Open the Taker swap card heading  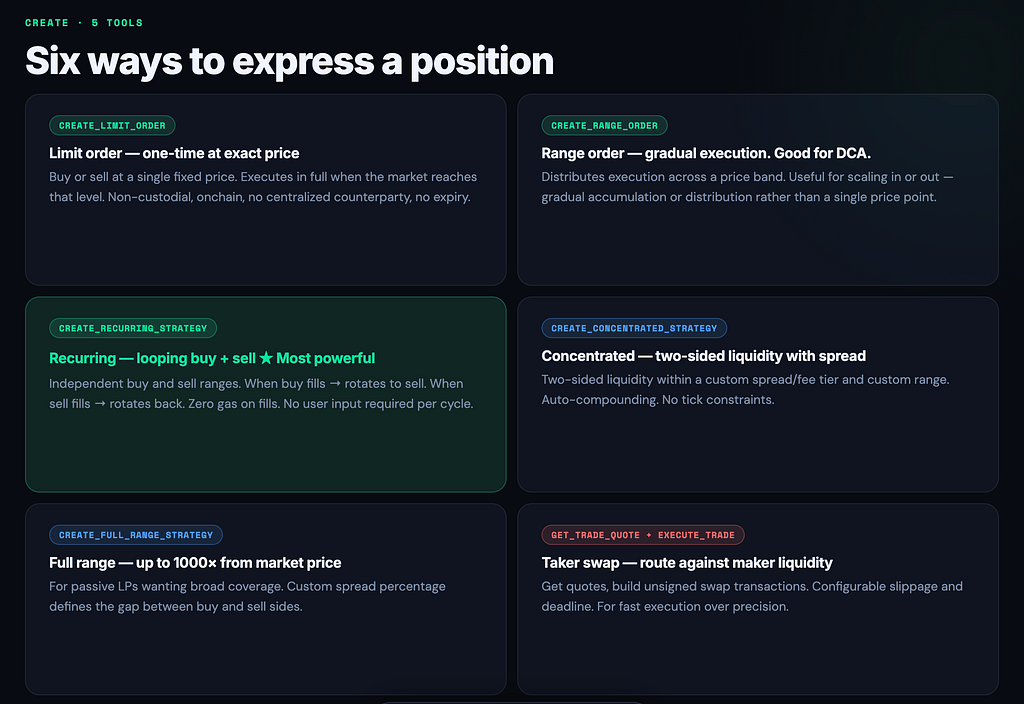point(687,563)
